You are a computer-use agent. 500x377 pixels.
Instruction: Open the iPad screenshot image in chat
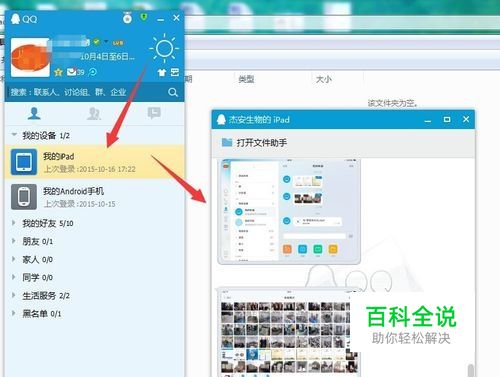[x=289, y=212]
